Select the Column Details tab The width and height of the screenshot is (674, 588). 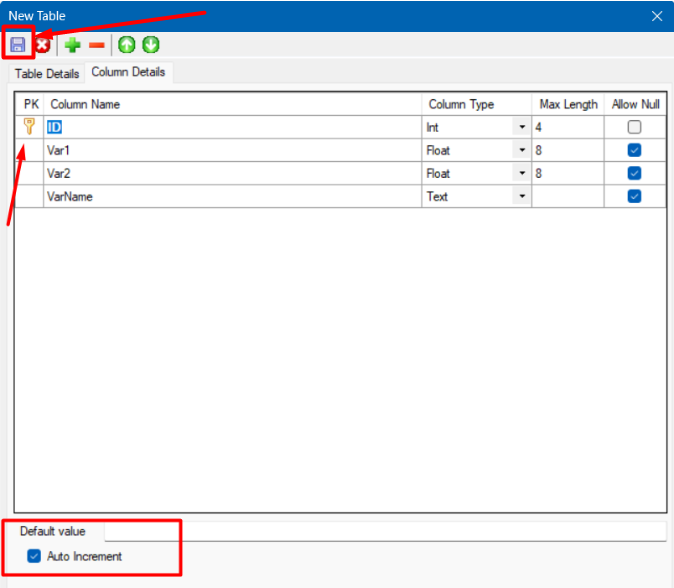pos(128,73)
